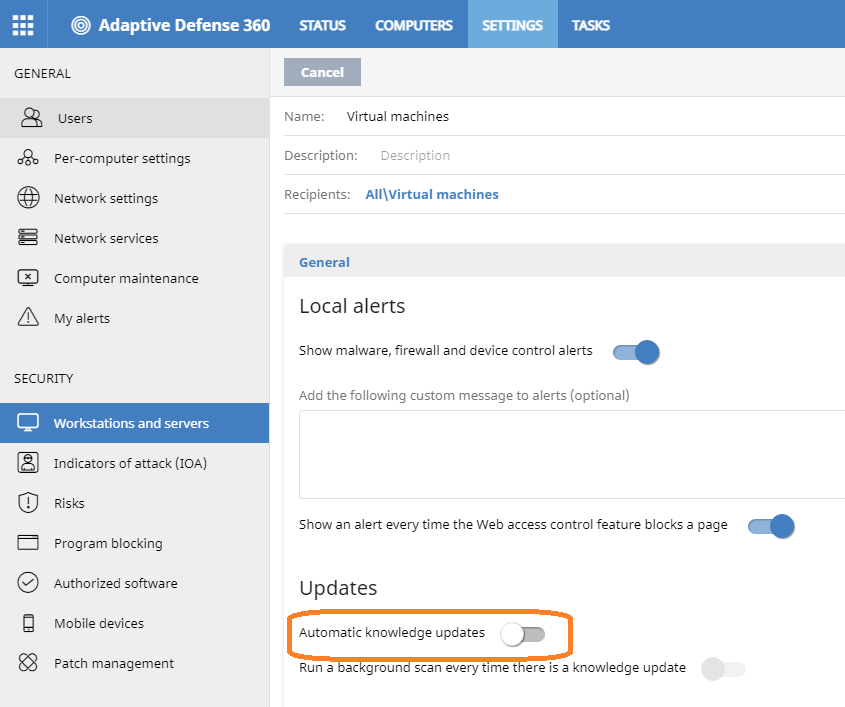This screenshot has width=845, height=707.
Task: Toggle background scan on knowledge update
Action: click(723, 669)
